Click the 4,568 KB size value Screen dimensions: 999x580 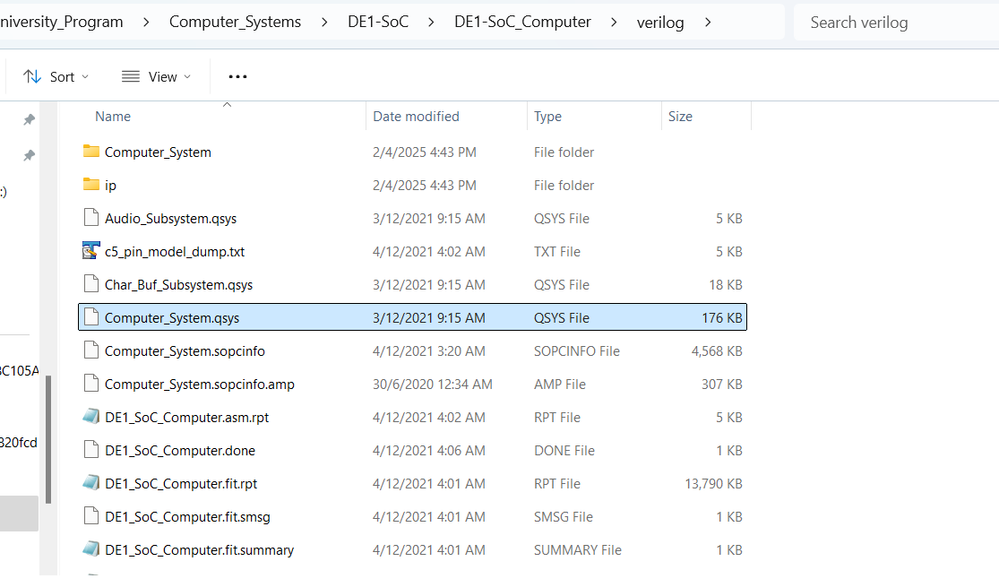[717, 351]
